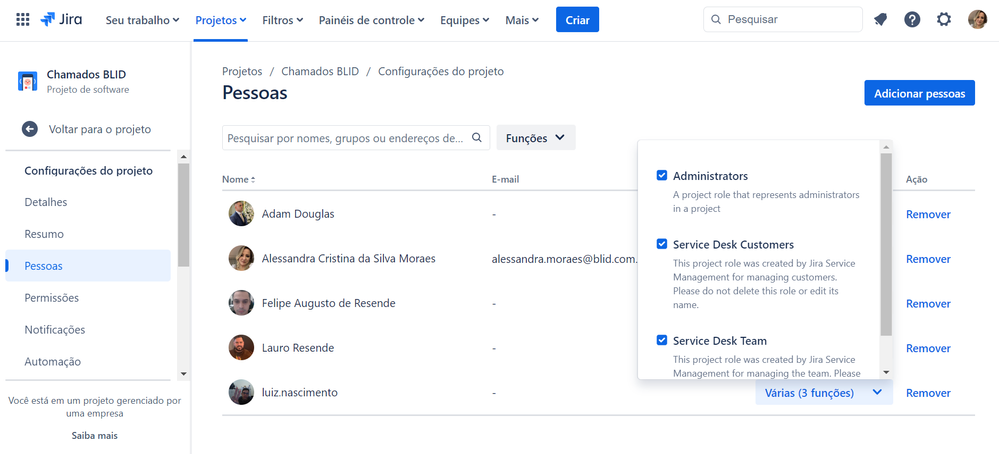The image size is (999, 454).
Task: Expand the Projetos menu
Action: tap(220, 20)
